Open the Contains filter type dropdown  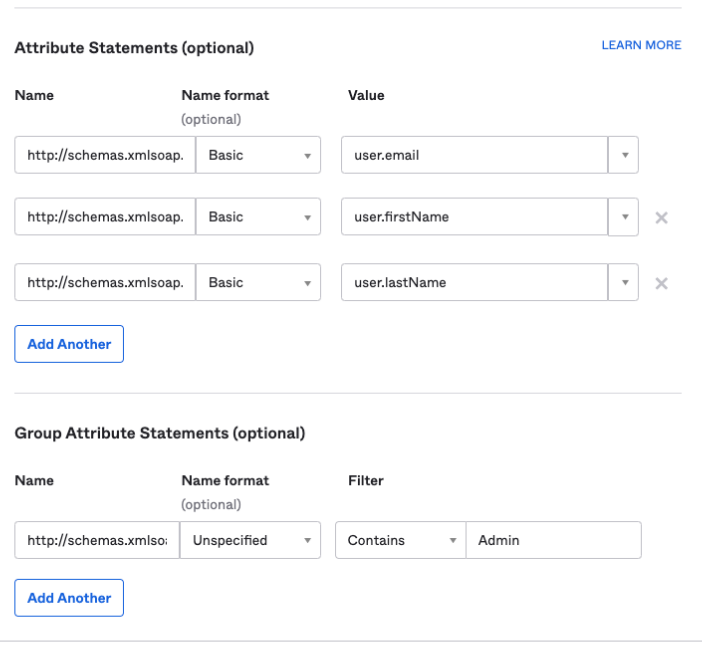click(400, 540)
